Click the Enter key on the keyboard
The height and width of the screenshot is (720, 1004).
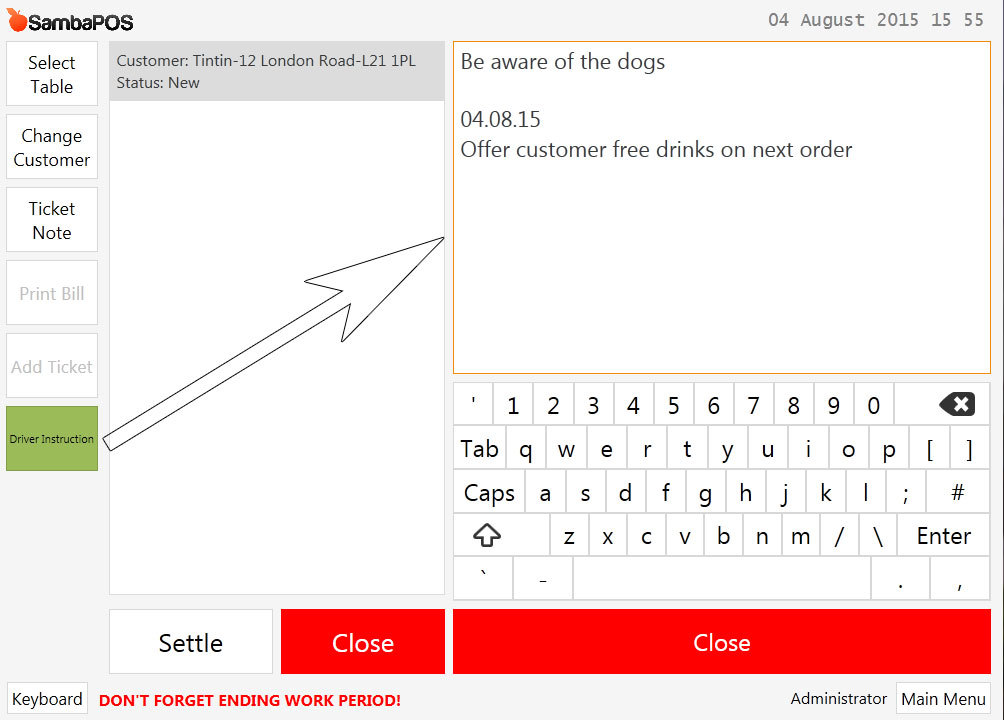coord(944,535)
